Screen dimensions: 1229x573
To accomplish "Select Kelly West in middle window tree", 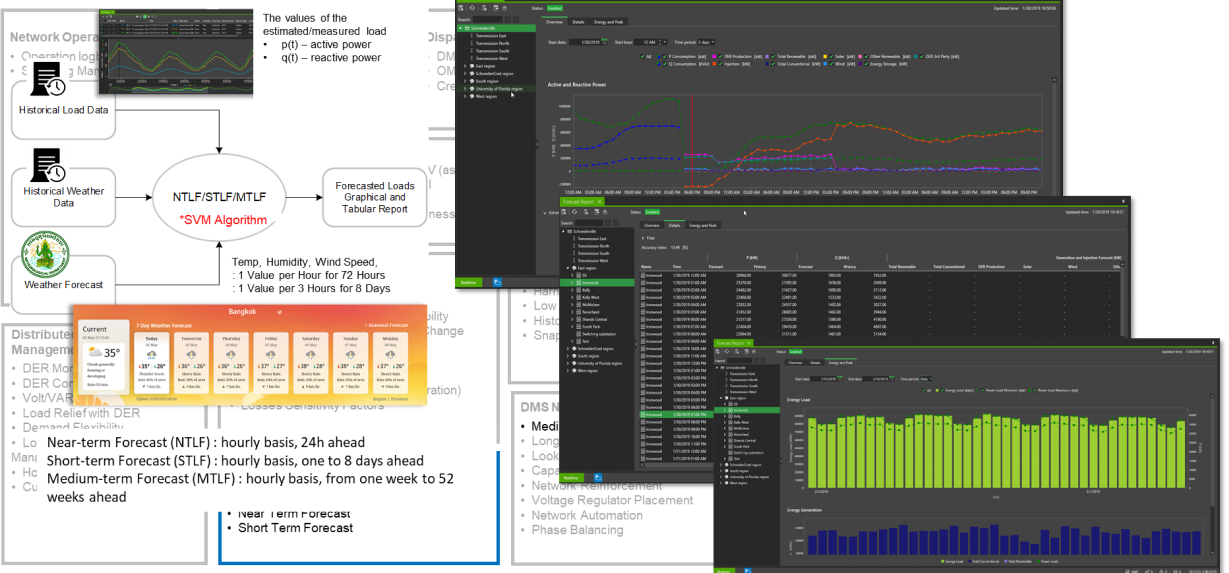I will click(x=591, y=297).
